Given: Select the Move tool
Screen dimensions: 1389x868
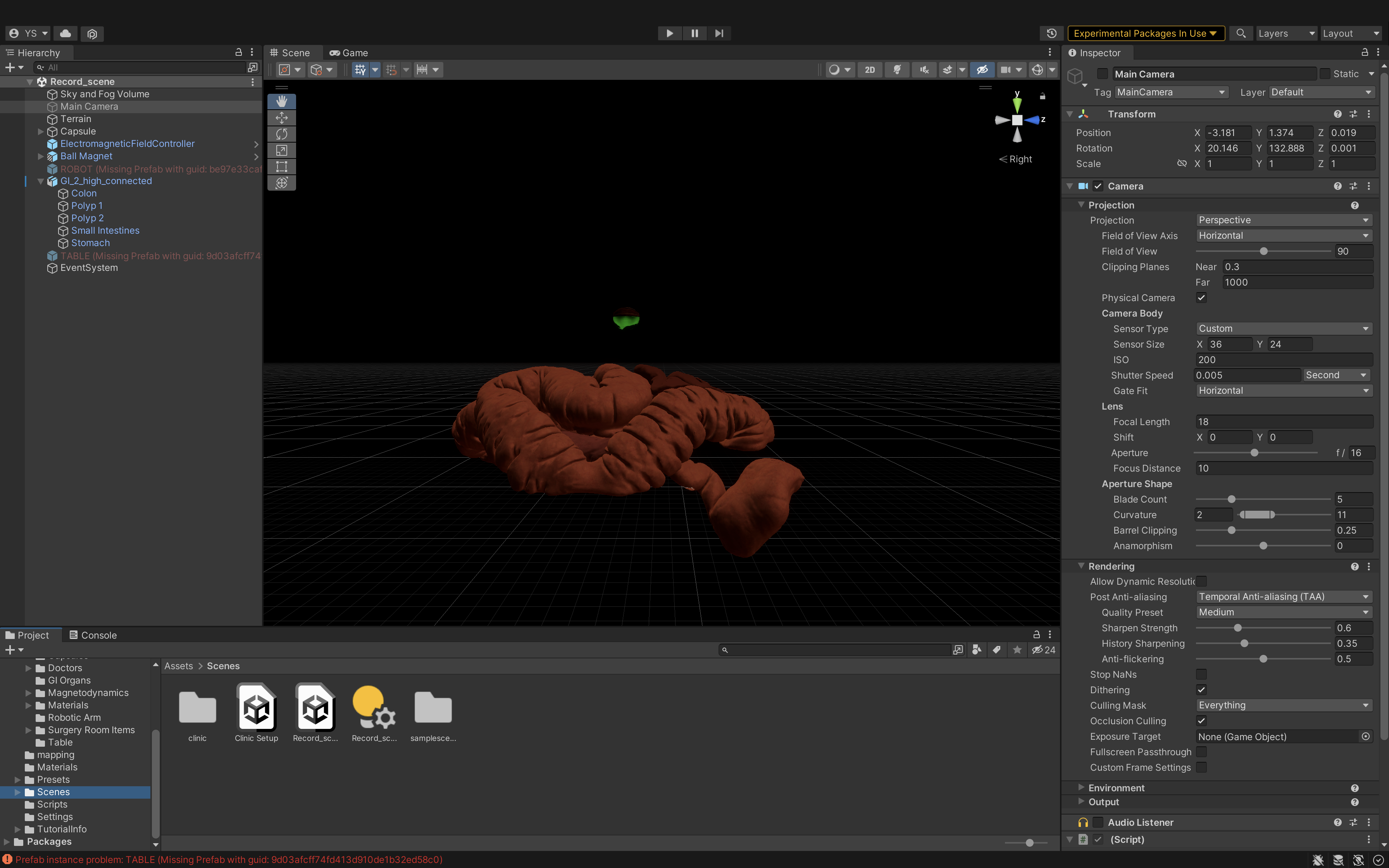Looking at the screenshot, I should [281, 118].
